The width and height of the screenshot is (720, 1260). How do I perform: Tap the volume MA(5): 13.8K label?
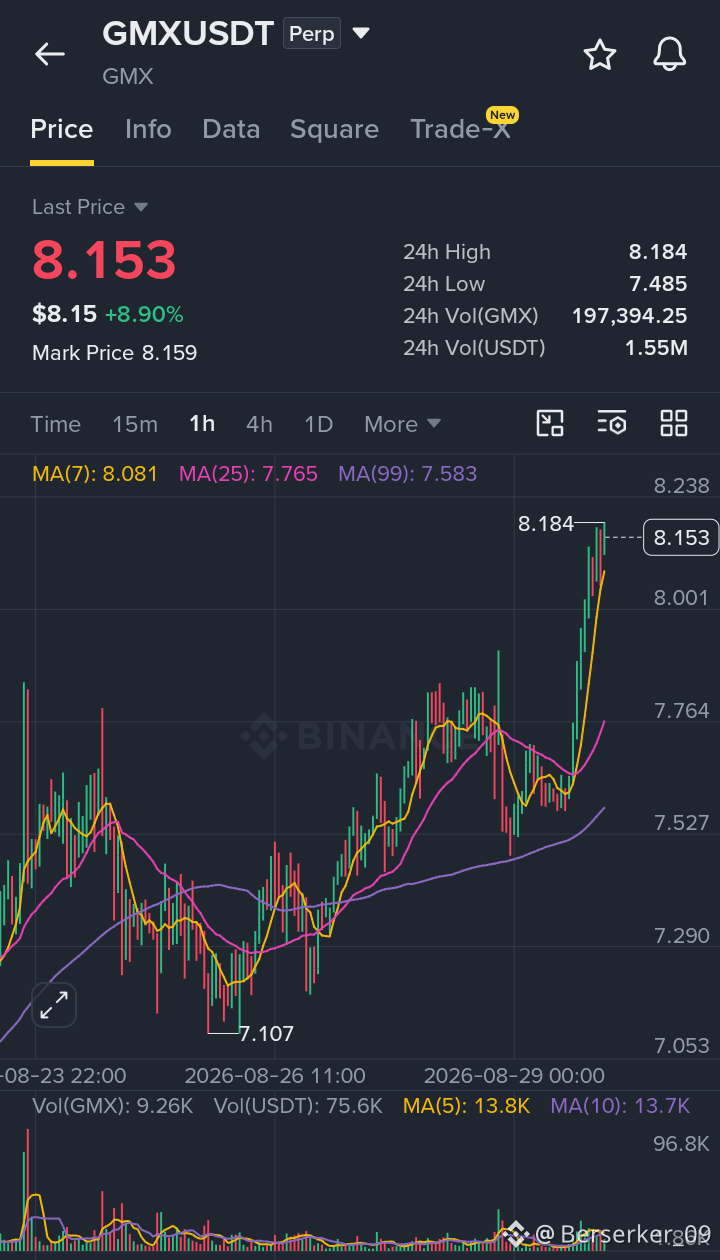coord(466,1105)
